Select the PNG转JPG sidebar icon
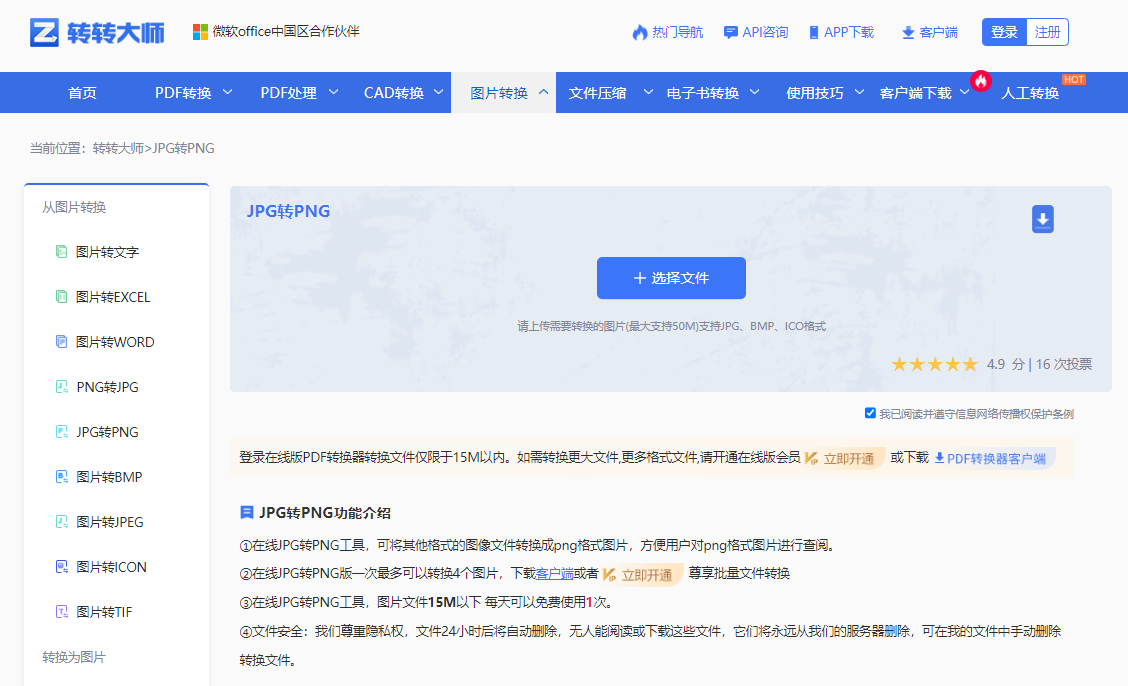Screen dimensions: 1128x686 [x=62, y=387]
